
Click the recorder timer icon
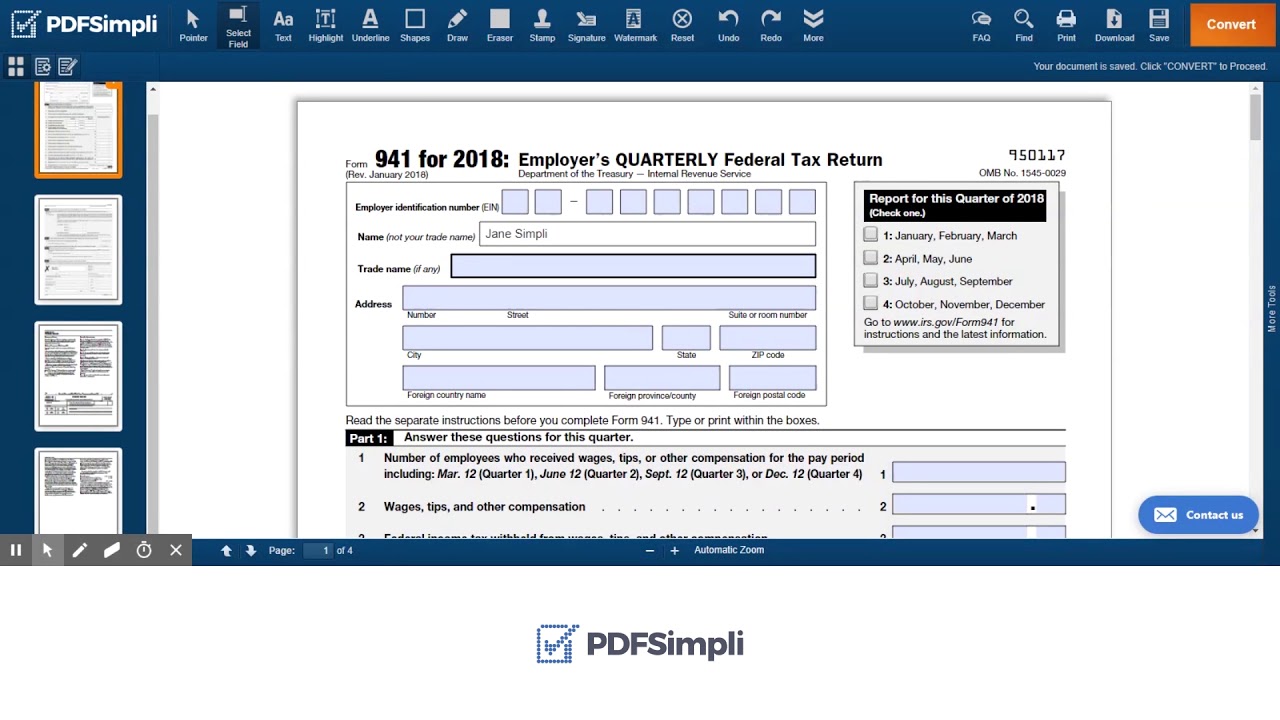(144, 550)
